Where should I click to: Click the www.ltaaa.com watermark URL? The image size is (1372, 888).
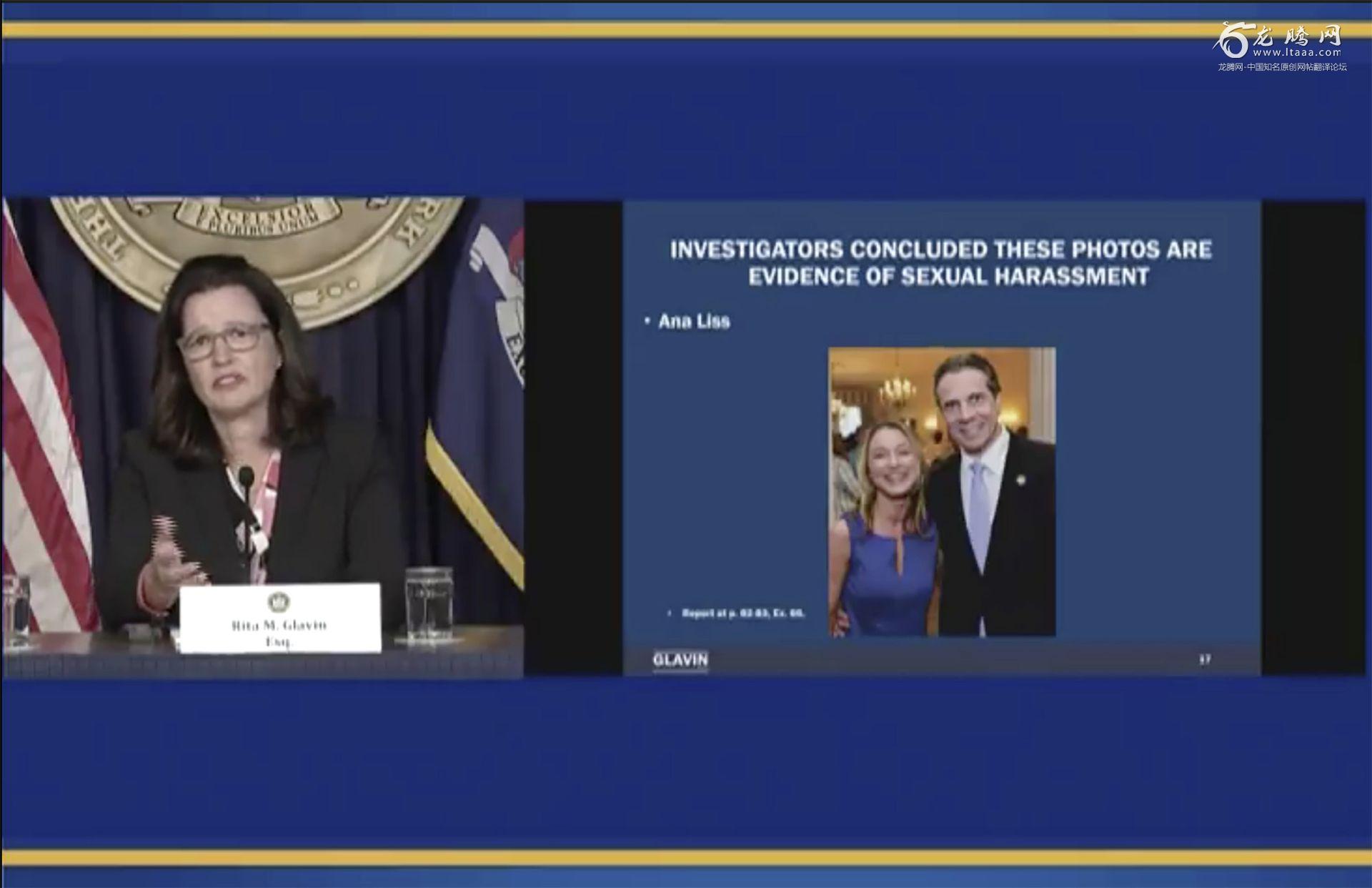click(1297, 52)
